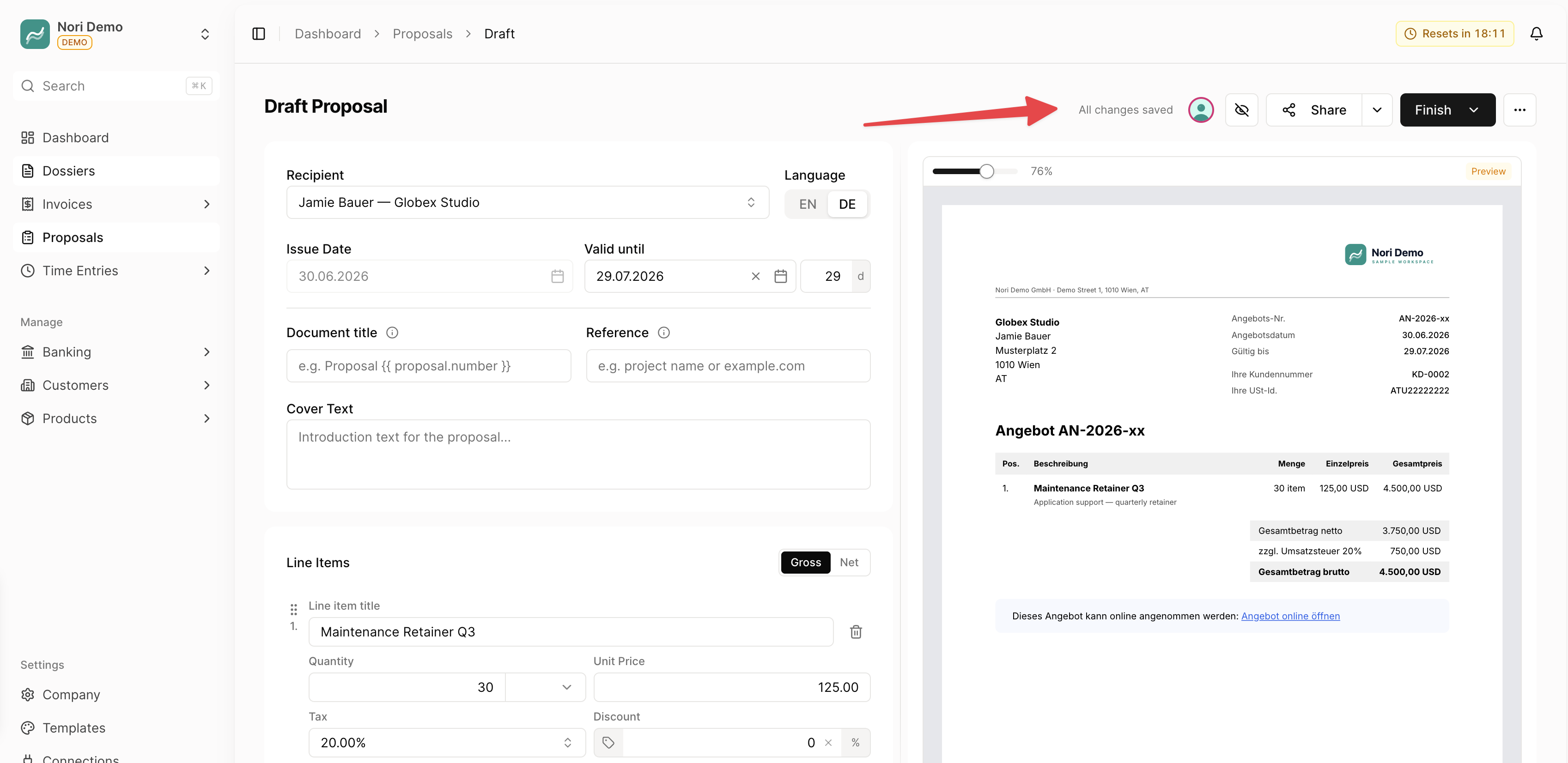The image size is (1568, 763).
Task: Click the Reference info icon
Action: [664, 333]
